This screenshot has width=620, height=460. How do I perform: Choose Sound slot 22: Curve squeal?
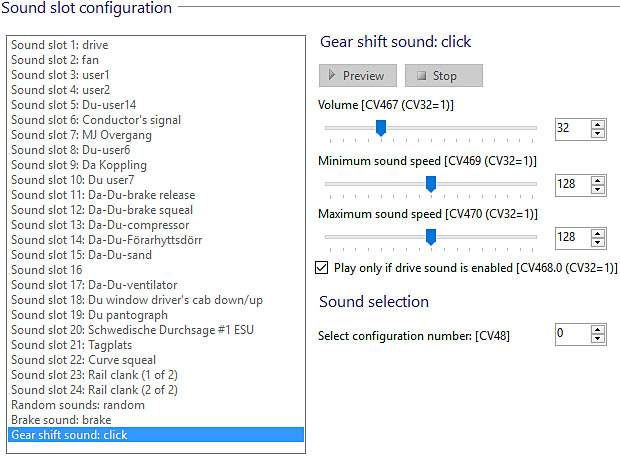coord(83,360)
